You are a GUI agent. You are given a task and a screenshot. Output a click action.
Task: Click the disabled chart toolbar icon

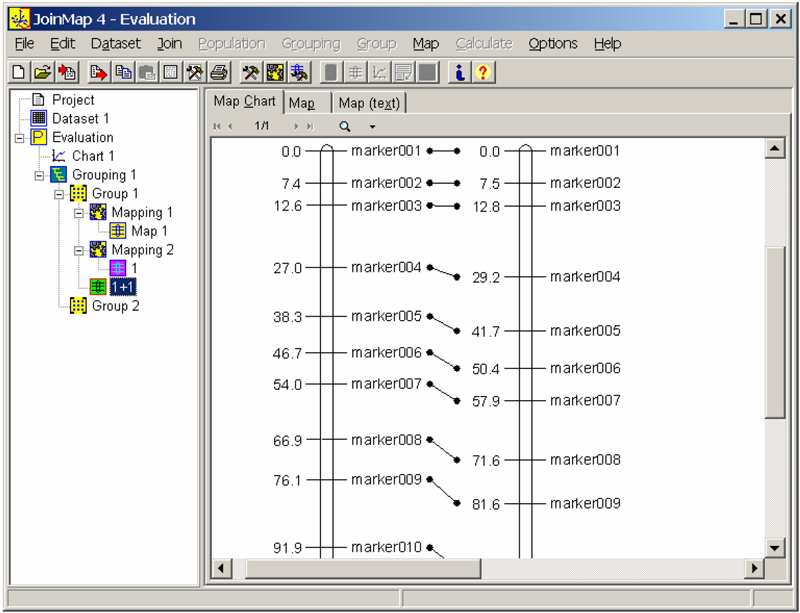click(379, 72)
